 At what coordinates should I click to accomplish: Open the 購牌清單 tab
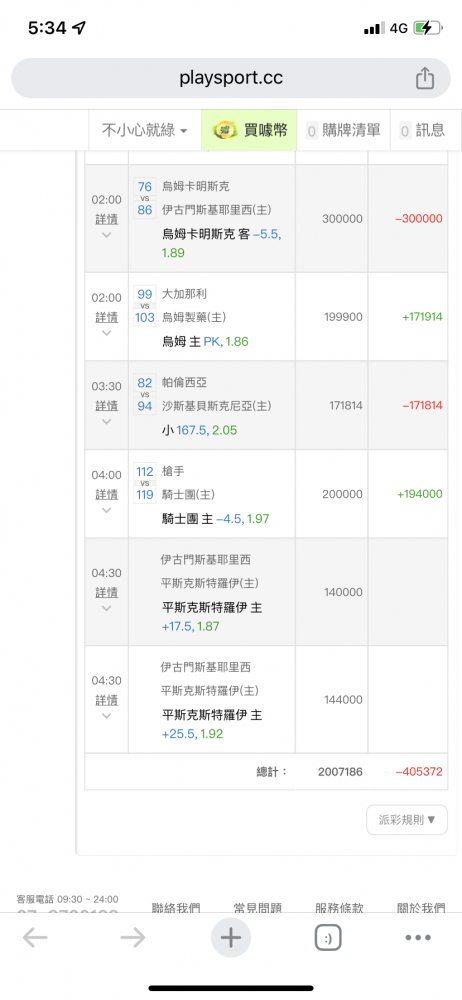pyautogui.click(x=343, y=131)
